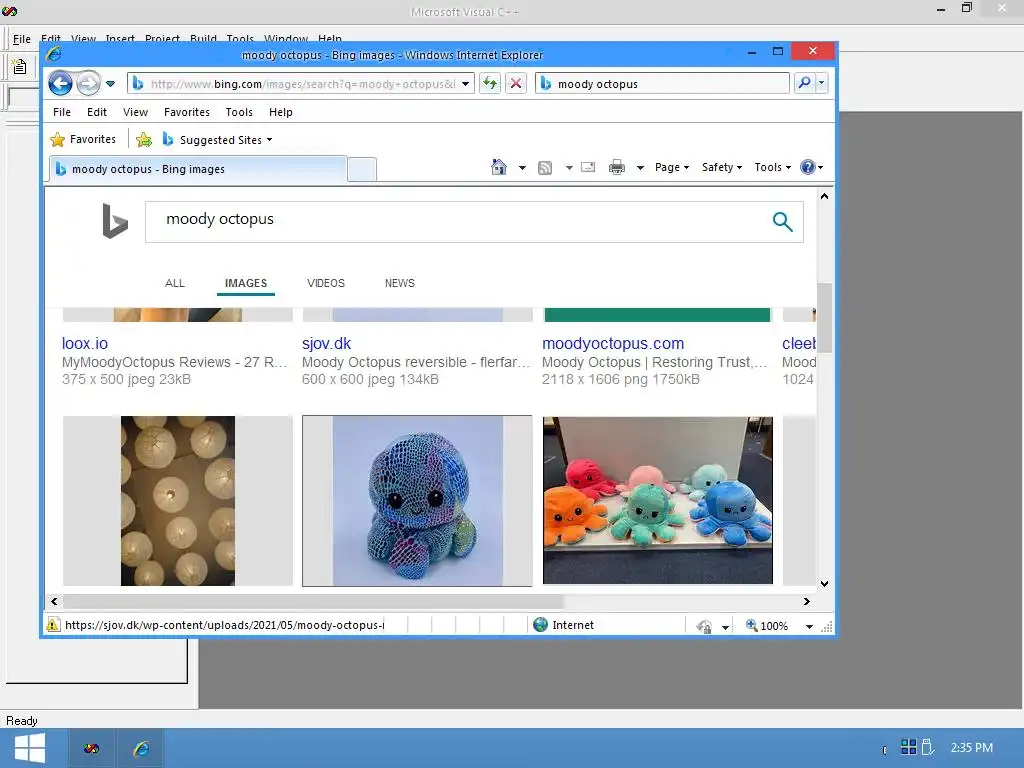Click the IE toolbar search box
Screen dimensions: 1024x768
[662, 84]
